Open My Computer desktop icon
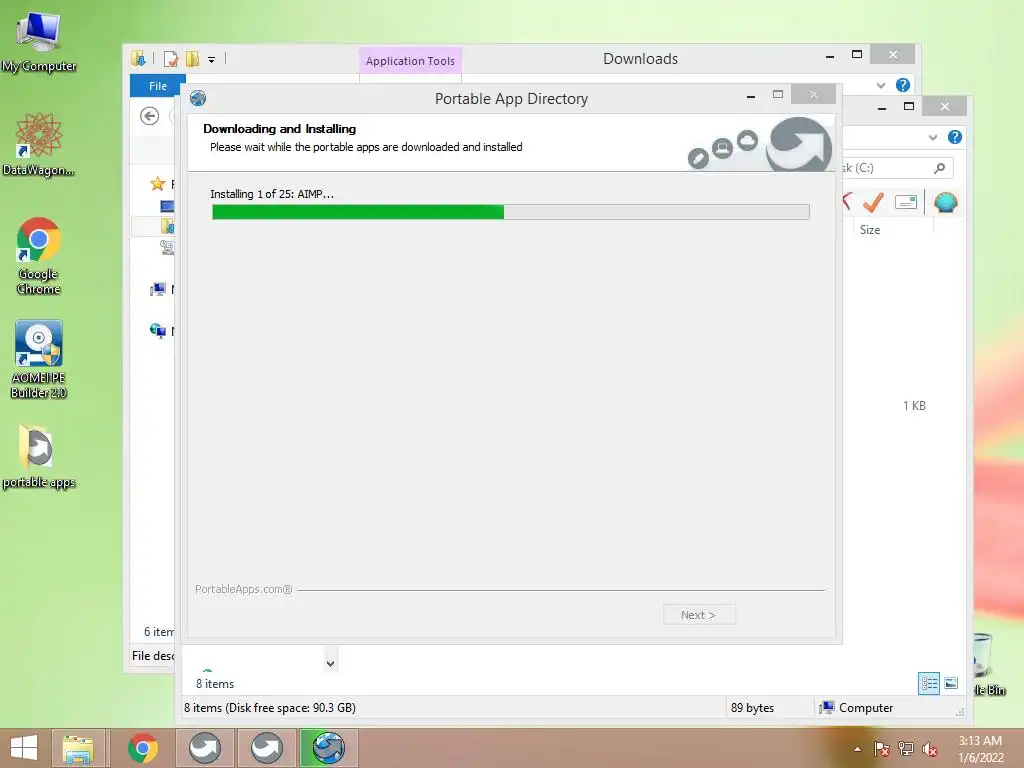The height and width of the screenshot is (768, 1024). click(x=39, y=41)
